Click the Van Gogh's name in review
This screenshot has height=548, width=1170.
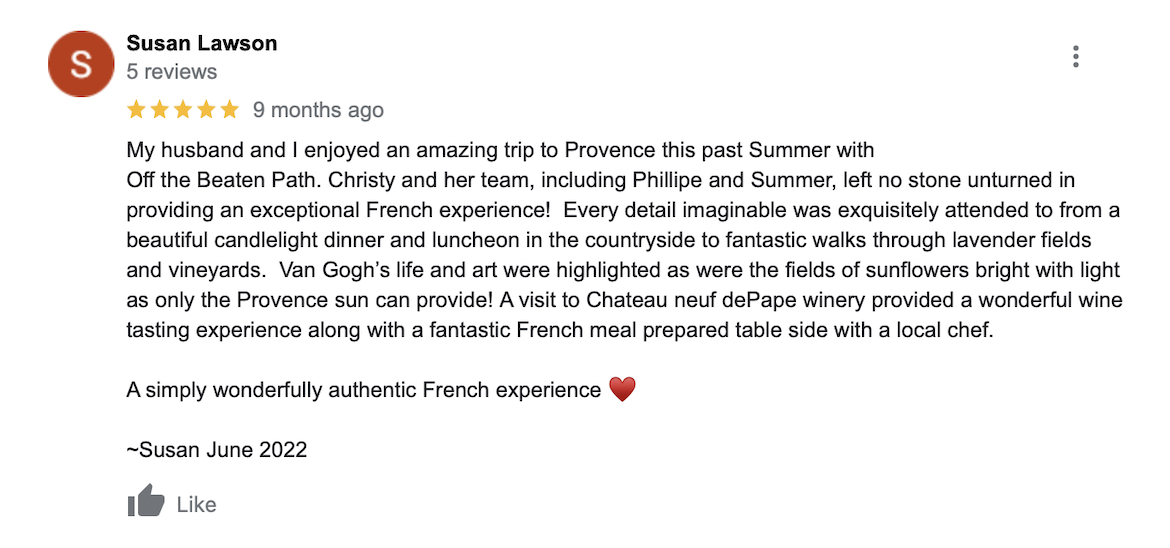click(x=342, y=270)
